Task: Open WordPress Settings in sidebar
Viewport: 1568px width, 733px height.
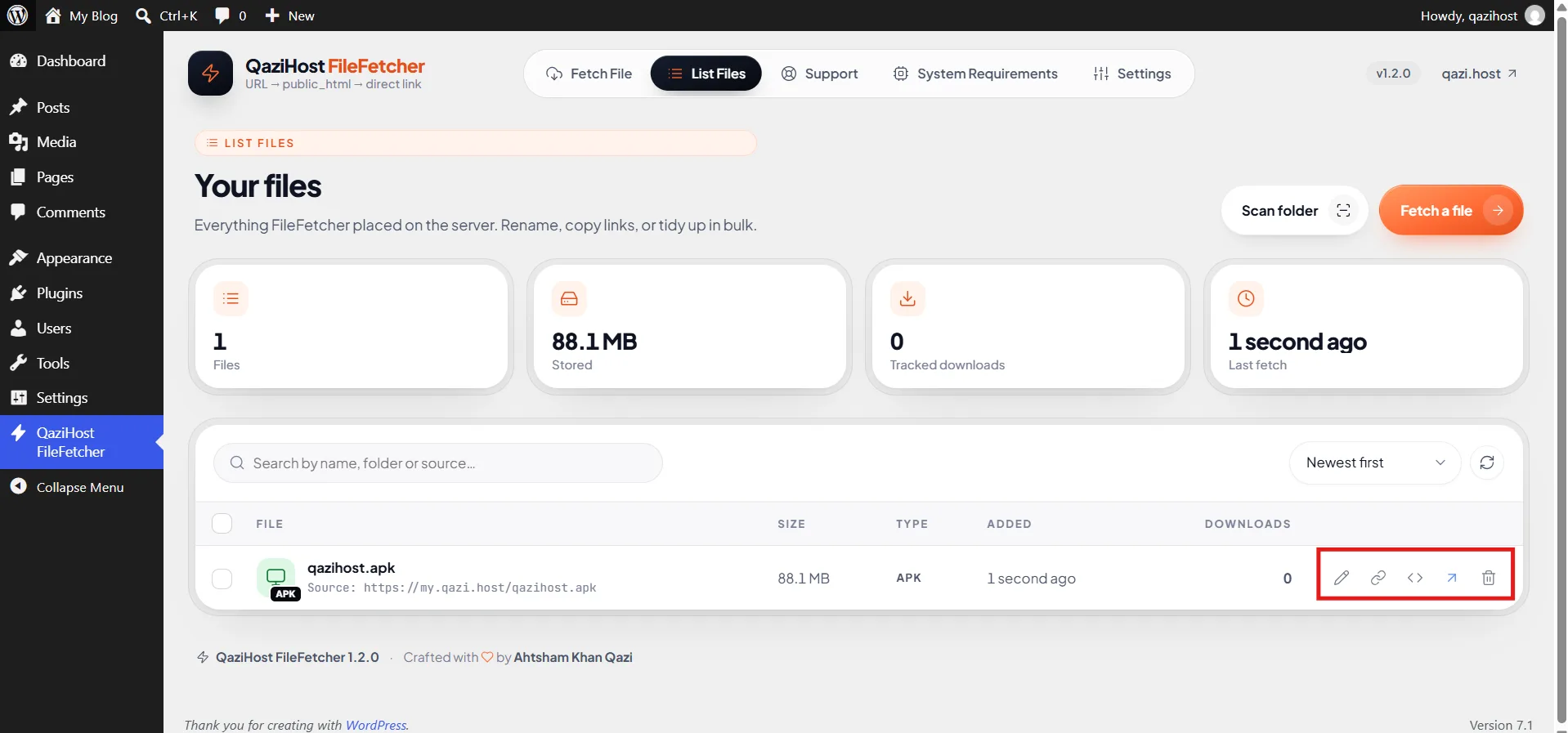Action: (x=82, y=398)
